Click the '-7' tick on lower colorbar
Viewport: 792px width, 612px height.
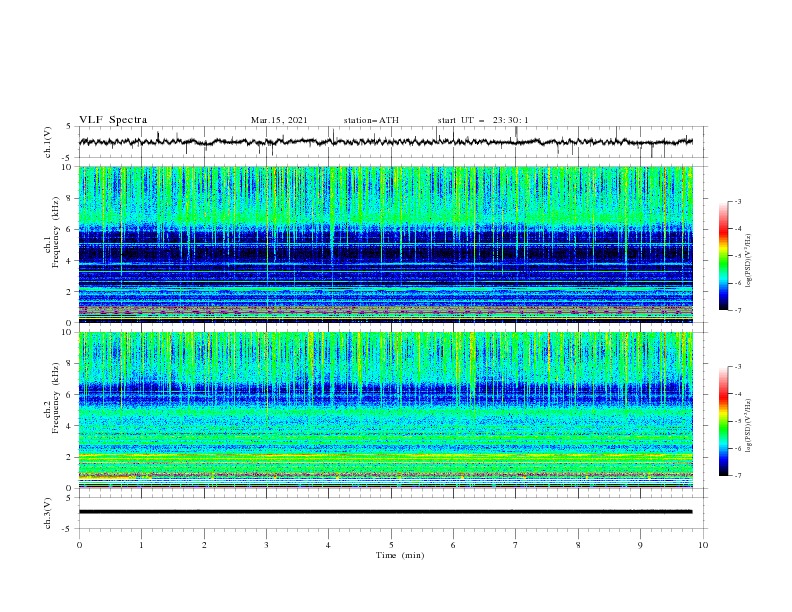pos(737,476)
